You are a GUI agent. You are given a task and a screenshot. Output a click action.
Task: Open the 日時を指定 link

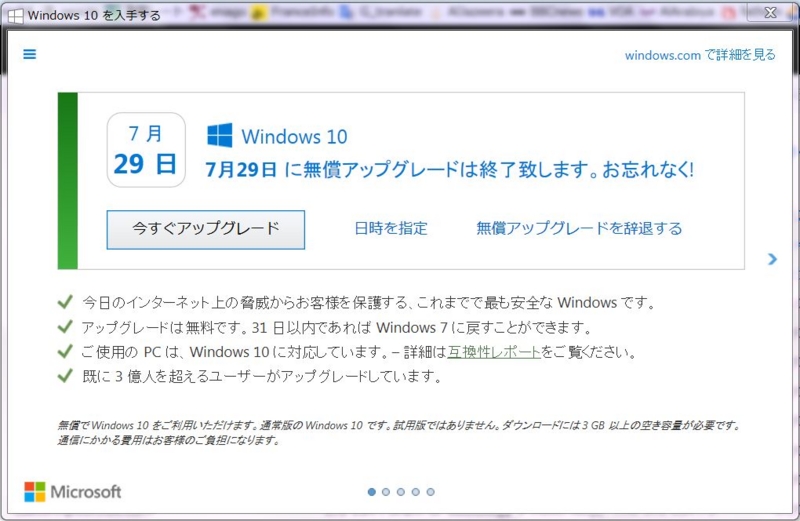point(391,228)
